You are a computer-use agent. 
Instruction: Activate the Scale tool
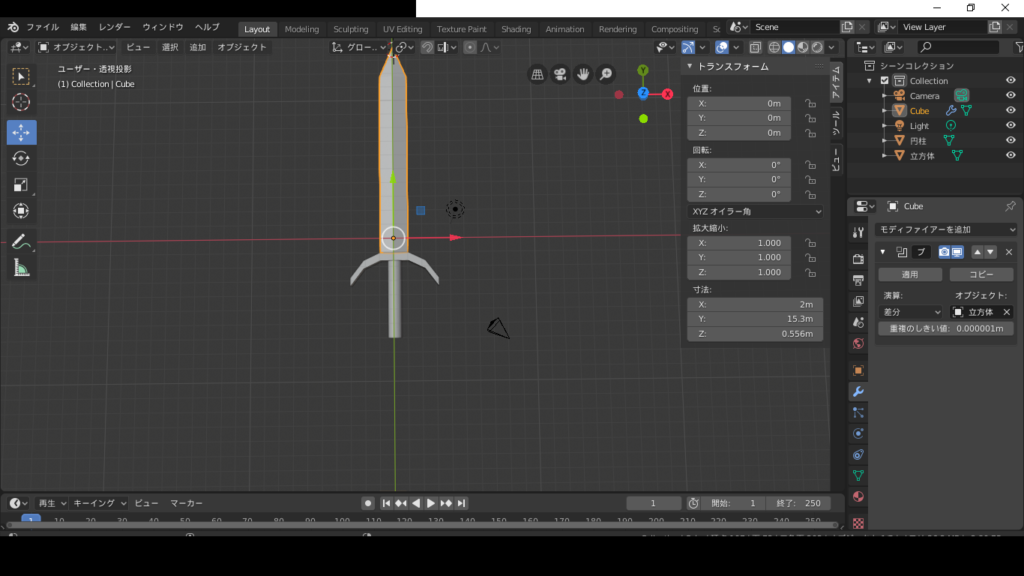point(21,185)
